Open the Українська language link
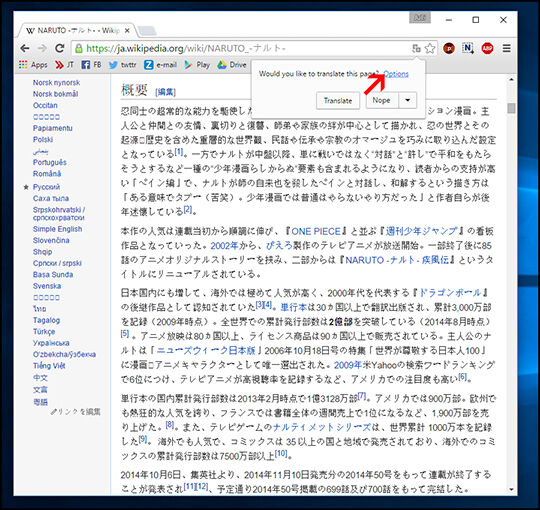 point(51,343)
